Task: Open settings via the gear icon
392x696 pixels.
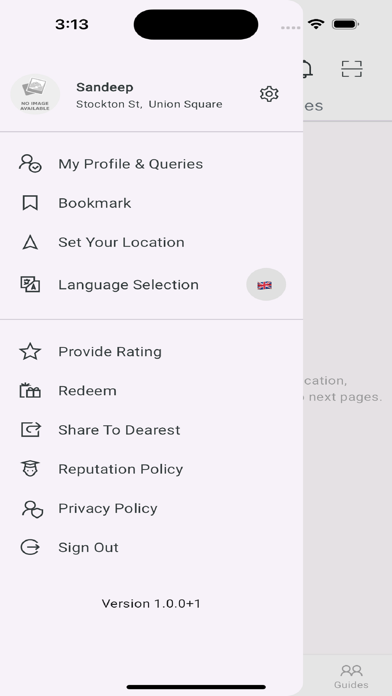Action: tap(269, 94)
